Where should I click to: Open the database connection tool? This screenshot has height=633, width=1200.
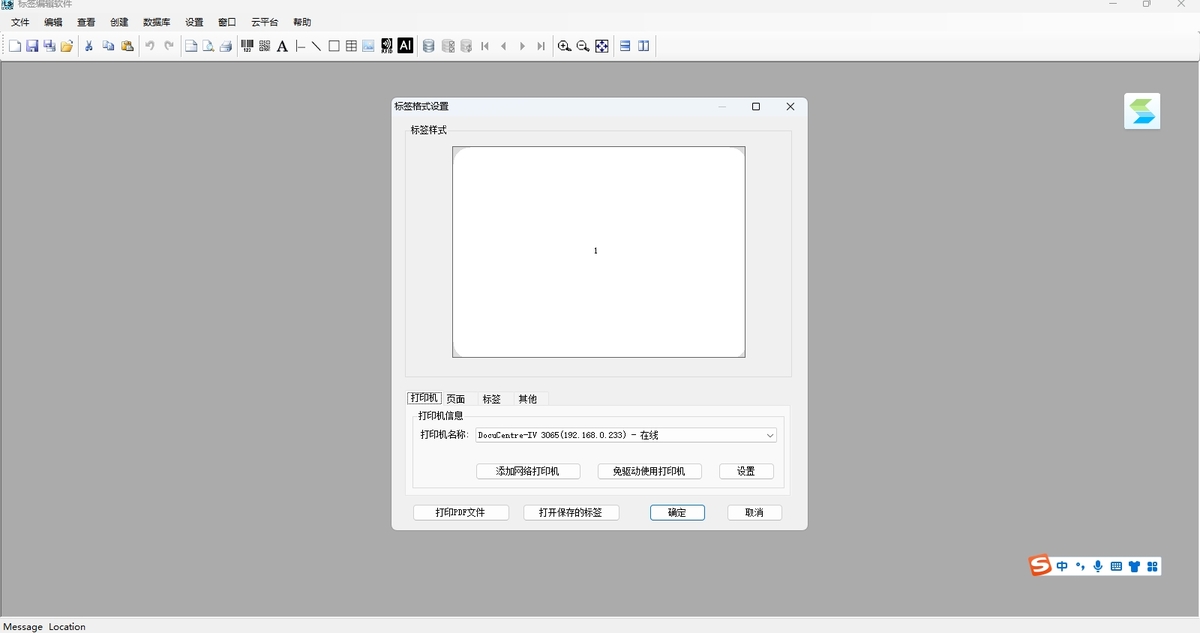428,45
